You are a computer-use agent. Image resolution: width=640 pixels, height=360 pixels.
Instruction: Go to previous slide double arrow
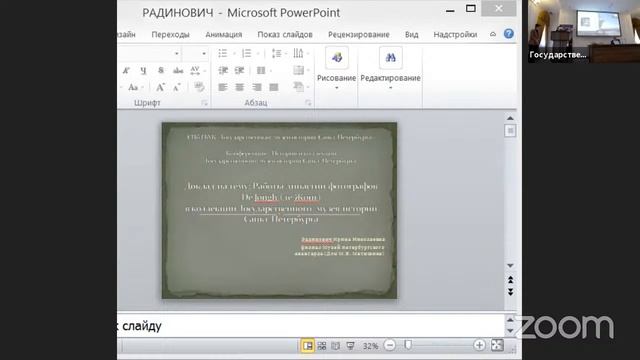[x=510, y=280]
